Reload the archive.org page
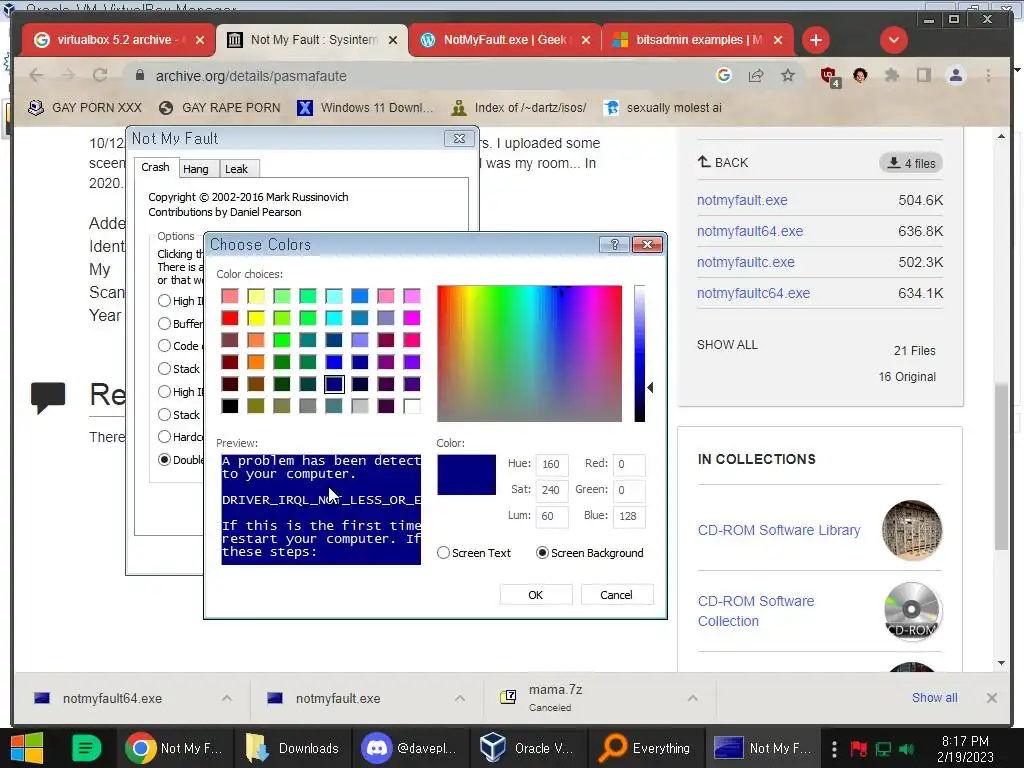Viewport: 1024px width, 768px height. (100, 76)
